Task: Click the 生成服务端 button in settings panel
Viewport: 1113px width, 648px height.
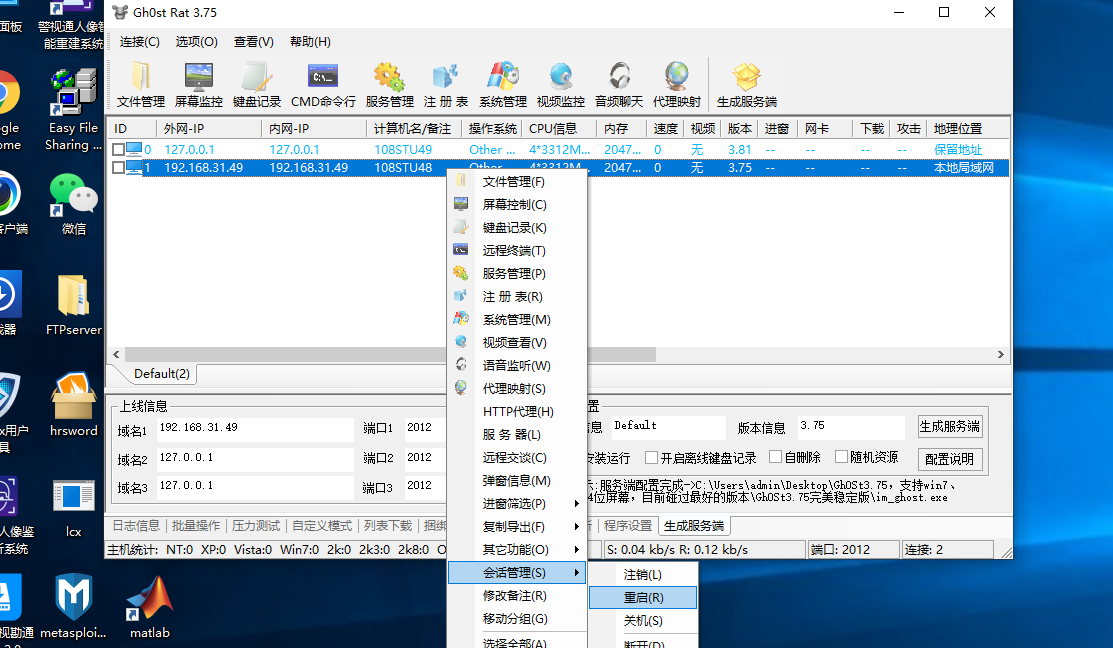Action: (x=950, y=427)
